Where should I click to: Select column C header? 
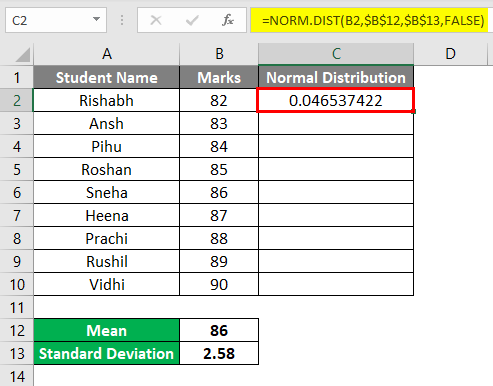click(x=336, y=54)
